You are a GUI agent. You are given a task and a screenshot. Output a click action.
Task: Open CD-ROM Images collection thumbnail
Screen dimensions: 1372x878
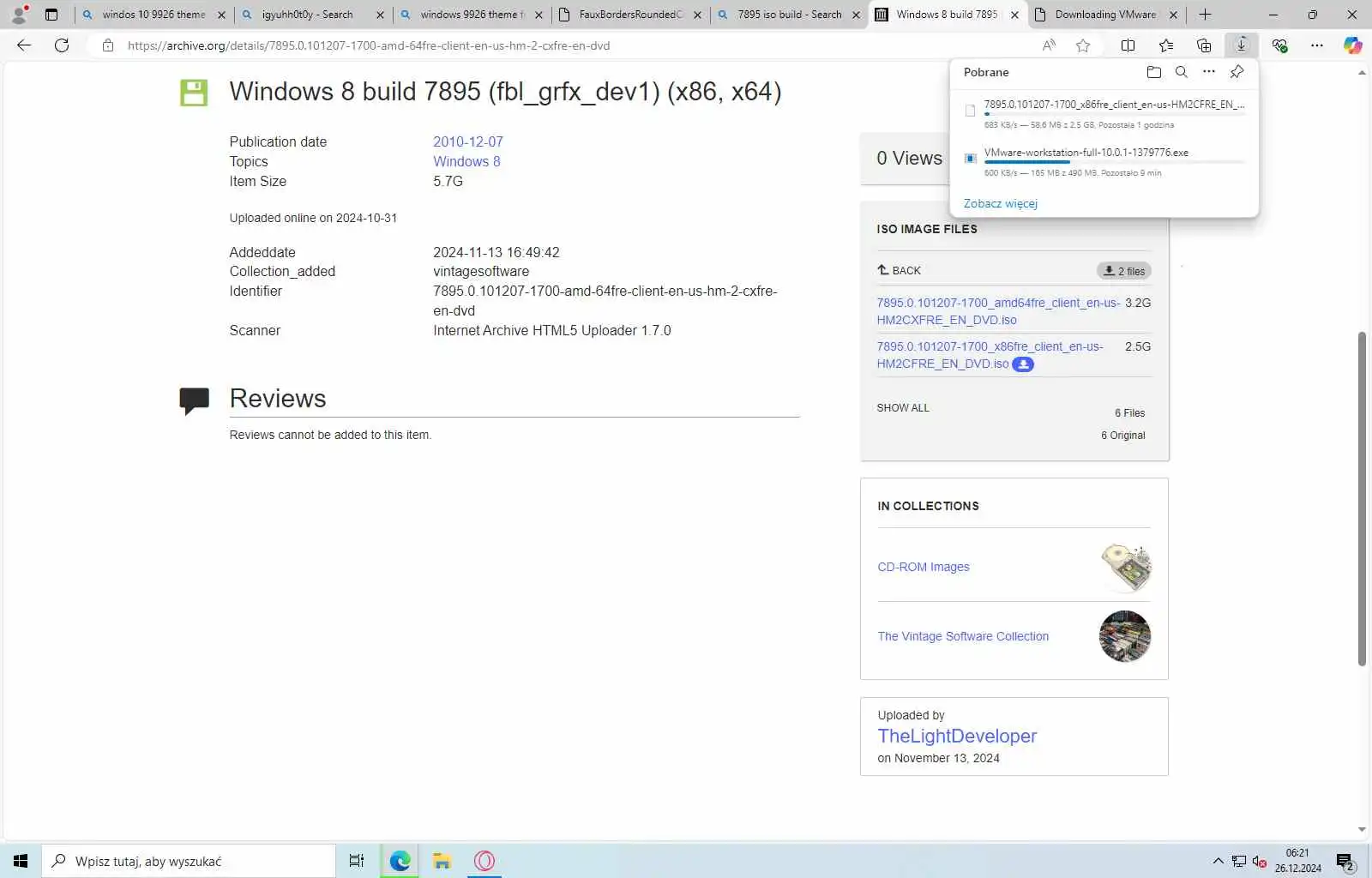pyautogui.click(x=1125, y=567)
